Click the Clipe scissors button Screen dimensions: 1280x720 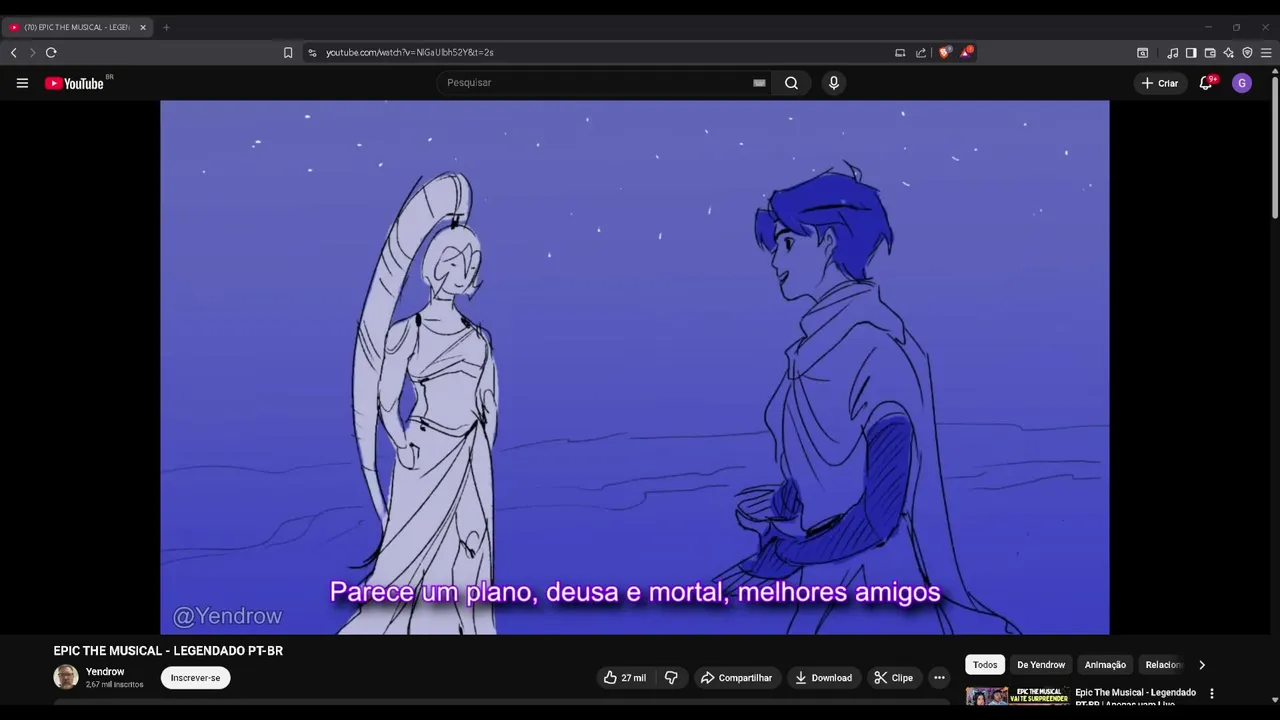coord(893,678)
